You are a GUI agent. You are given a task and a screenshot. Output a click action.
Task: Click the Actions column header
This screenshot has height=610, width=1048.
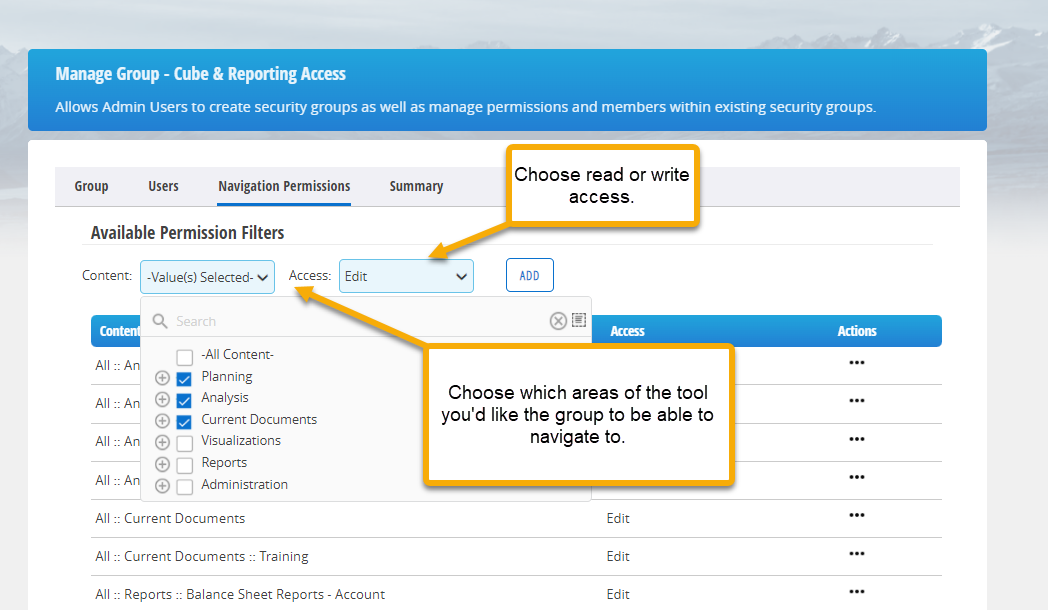pos(857,331)
